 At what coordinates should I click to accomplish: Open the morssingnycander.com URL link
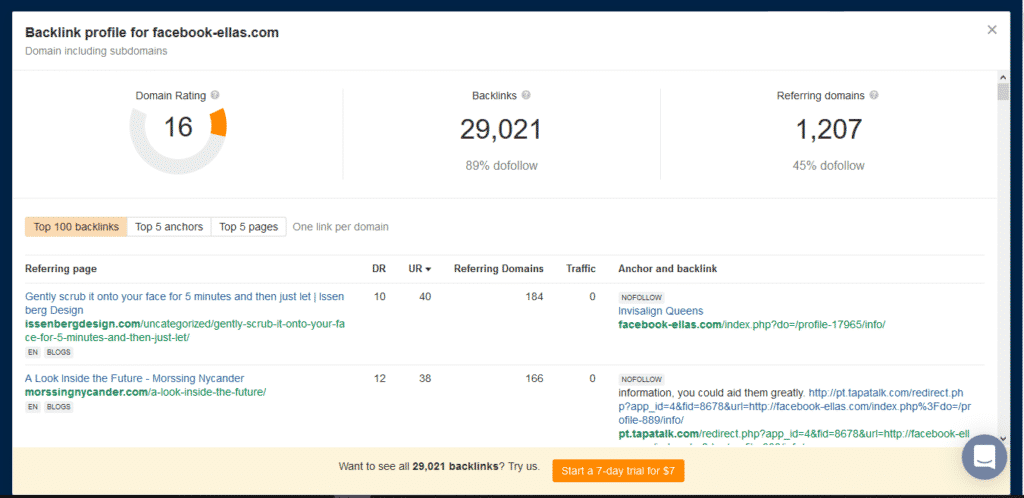coord(146,392)
